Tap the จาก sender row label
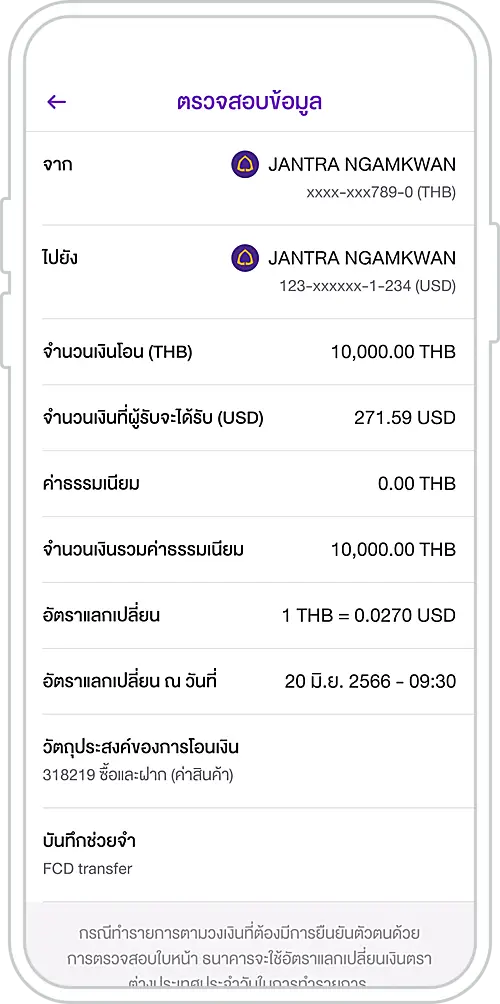The image size is (500, 1004). [58, 165]
